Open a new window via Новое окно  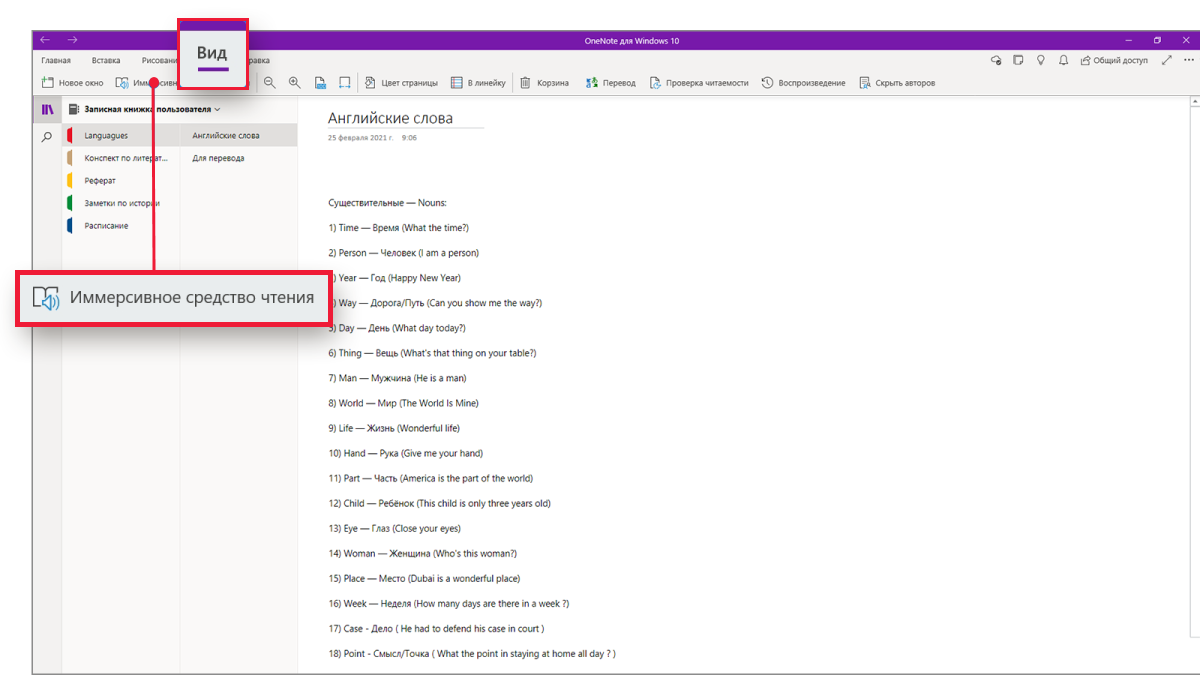pyautogui.click(x=72, y=83)
